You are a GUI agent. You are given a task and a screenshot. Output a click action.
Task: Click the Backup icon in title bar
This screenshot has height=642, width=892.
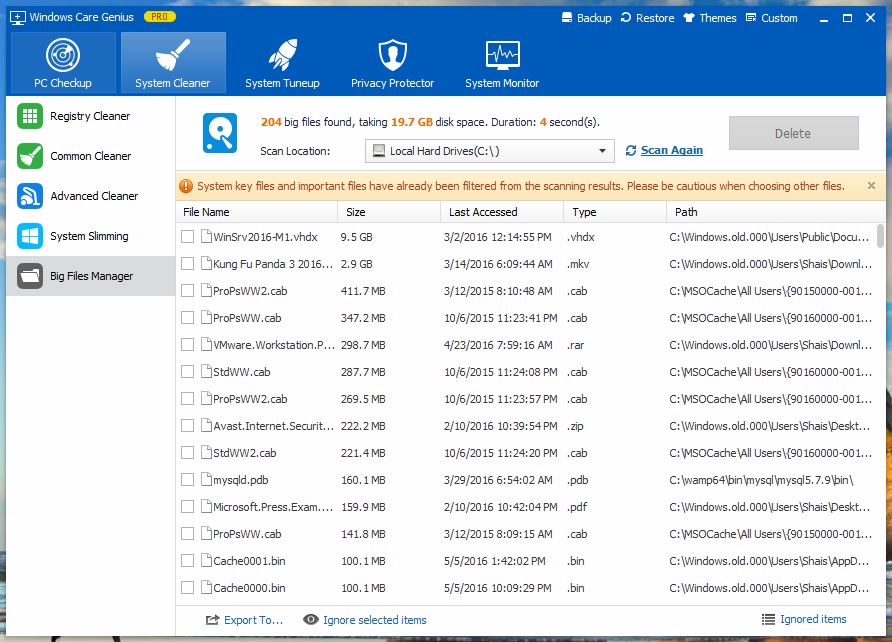(x=567, y=17)
